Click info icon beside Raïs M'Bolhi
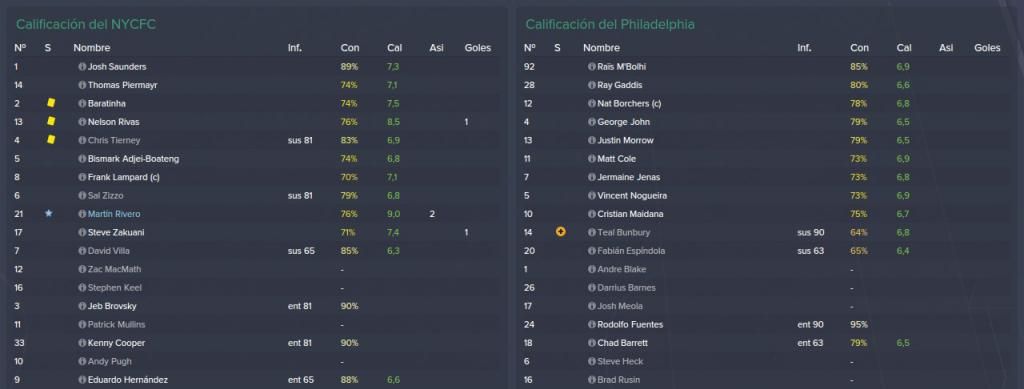 592,67
